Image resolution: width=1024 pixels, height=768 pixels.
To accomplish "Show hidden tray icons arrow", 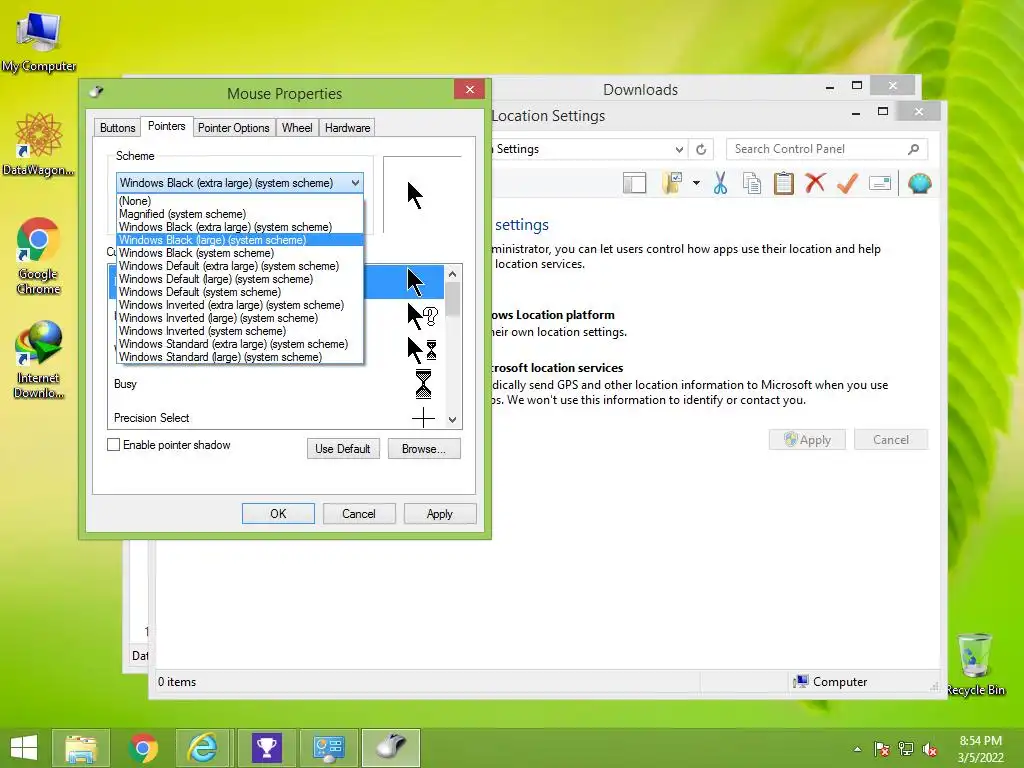I will coord(857,750).
